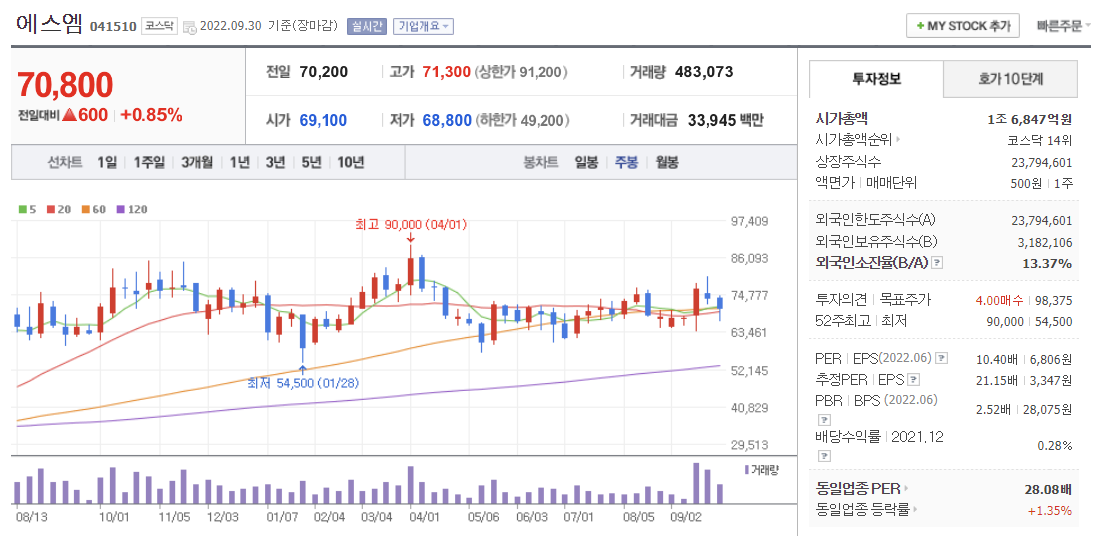
Task: Open the 동일업종 등락률 link
Action: pyautogui.click(x=862, y=509)
